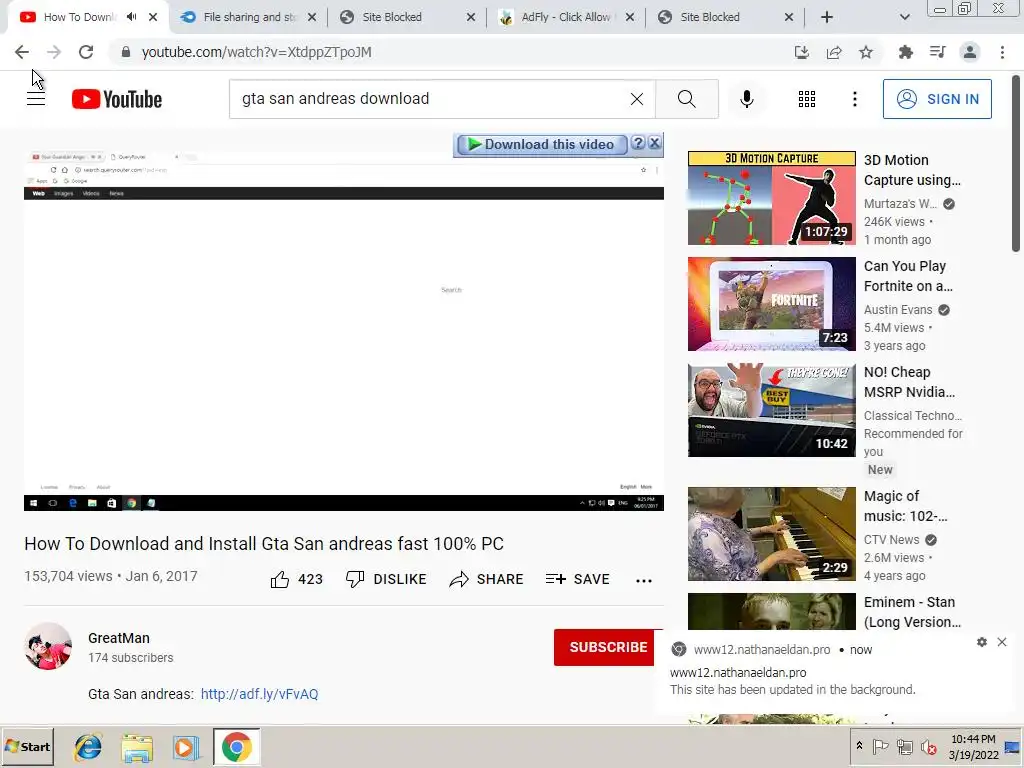Open a new tab with the plus
This screenshot has width=1024, height=768.
tap(827, 17)
